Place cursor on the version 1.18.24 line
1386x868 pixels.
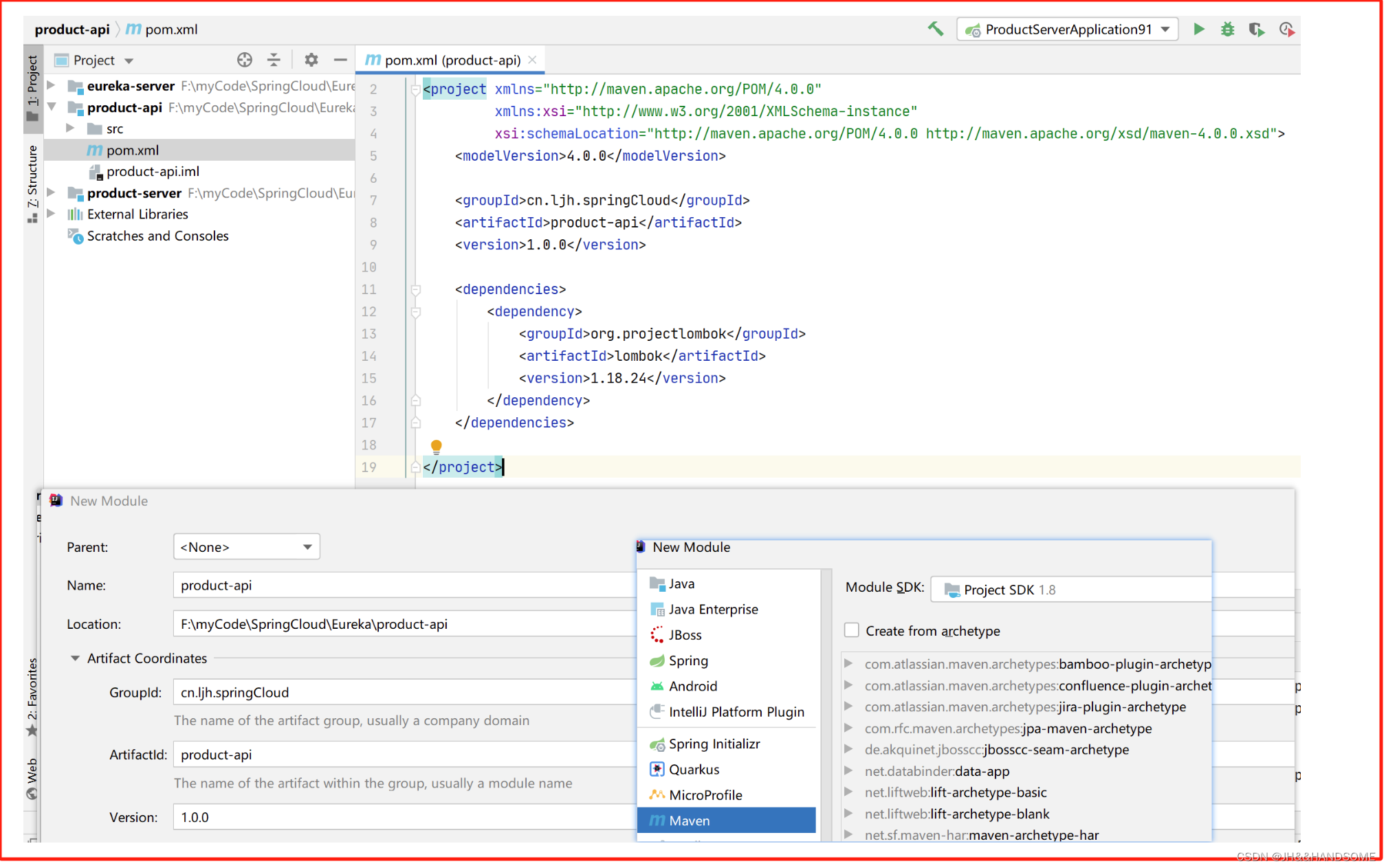pos(622,378)
